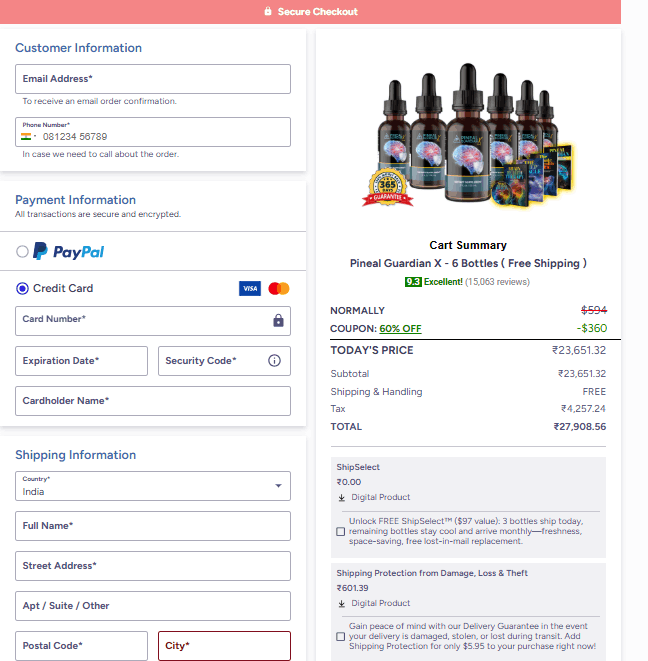The image size is (648, 661).
Task: Click the 60% OFF coupon link
Action: [400, 328]
